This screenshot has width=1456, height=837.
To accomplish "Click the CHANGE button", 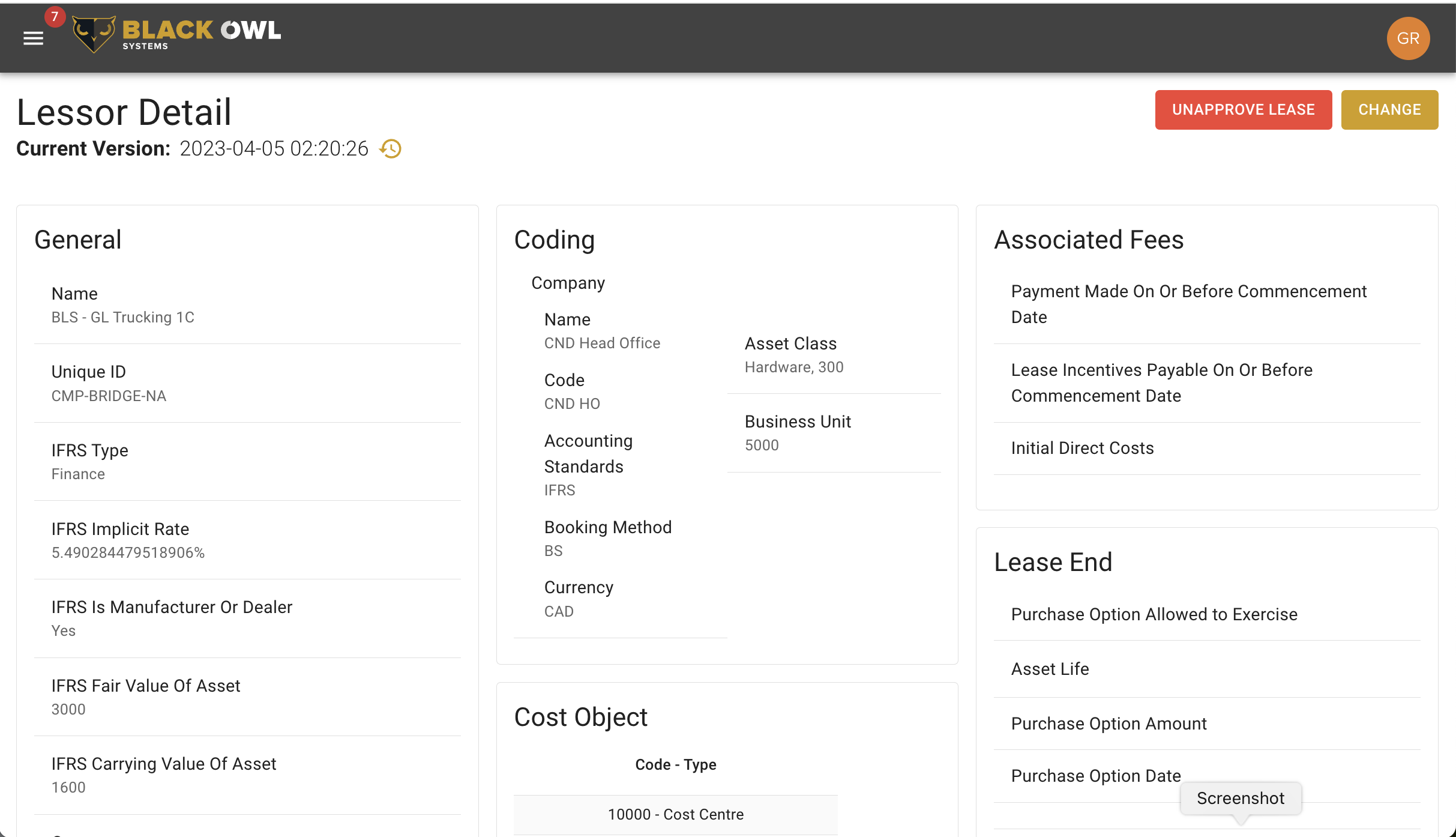I will (1389, 109).
